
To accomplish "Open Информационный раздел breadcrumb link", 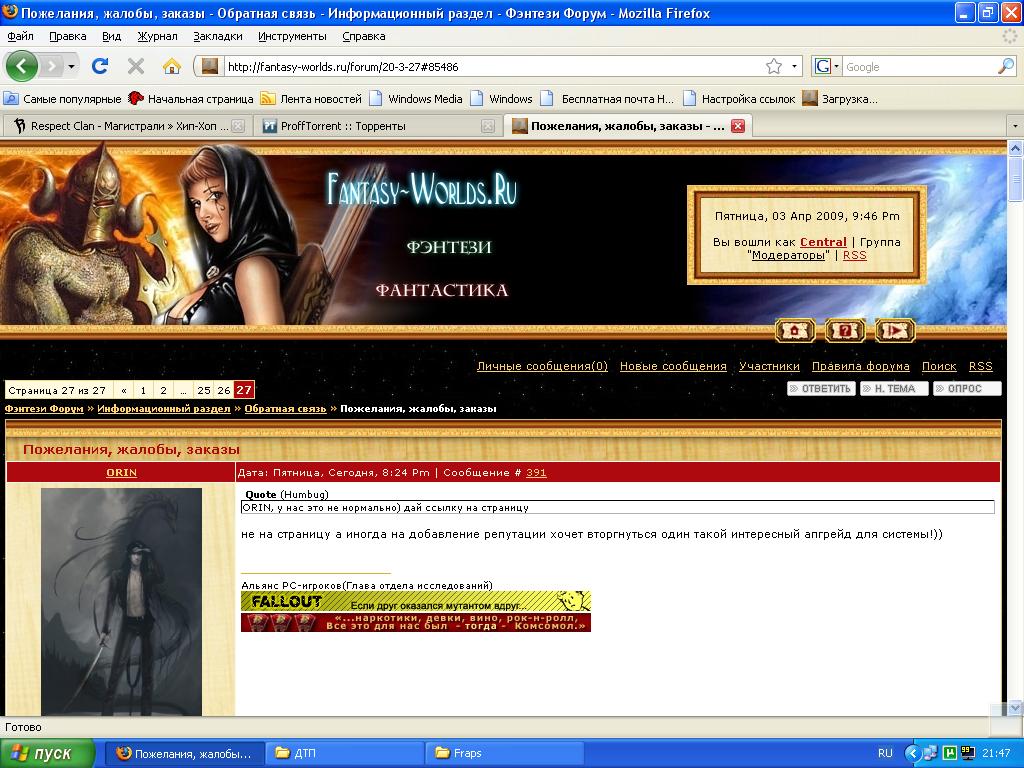I will pos(164,409).
